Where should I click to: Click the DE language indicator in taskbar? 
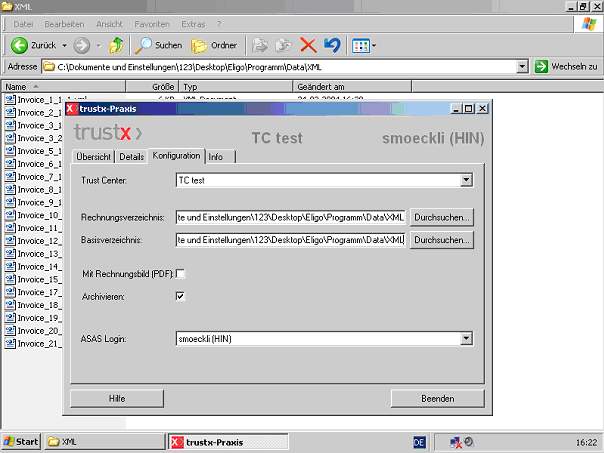pyautogui.click(x=420, y=441)
